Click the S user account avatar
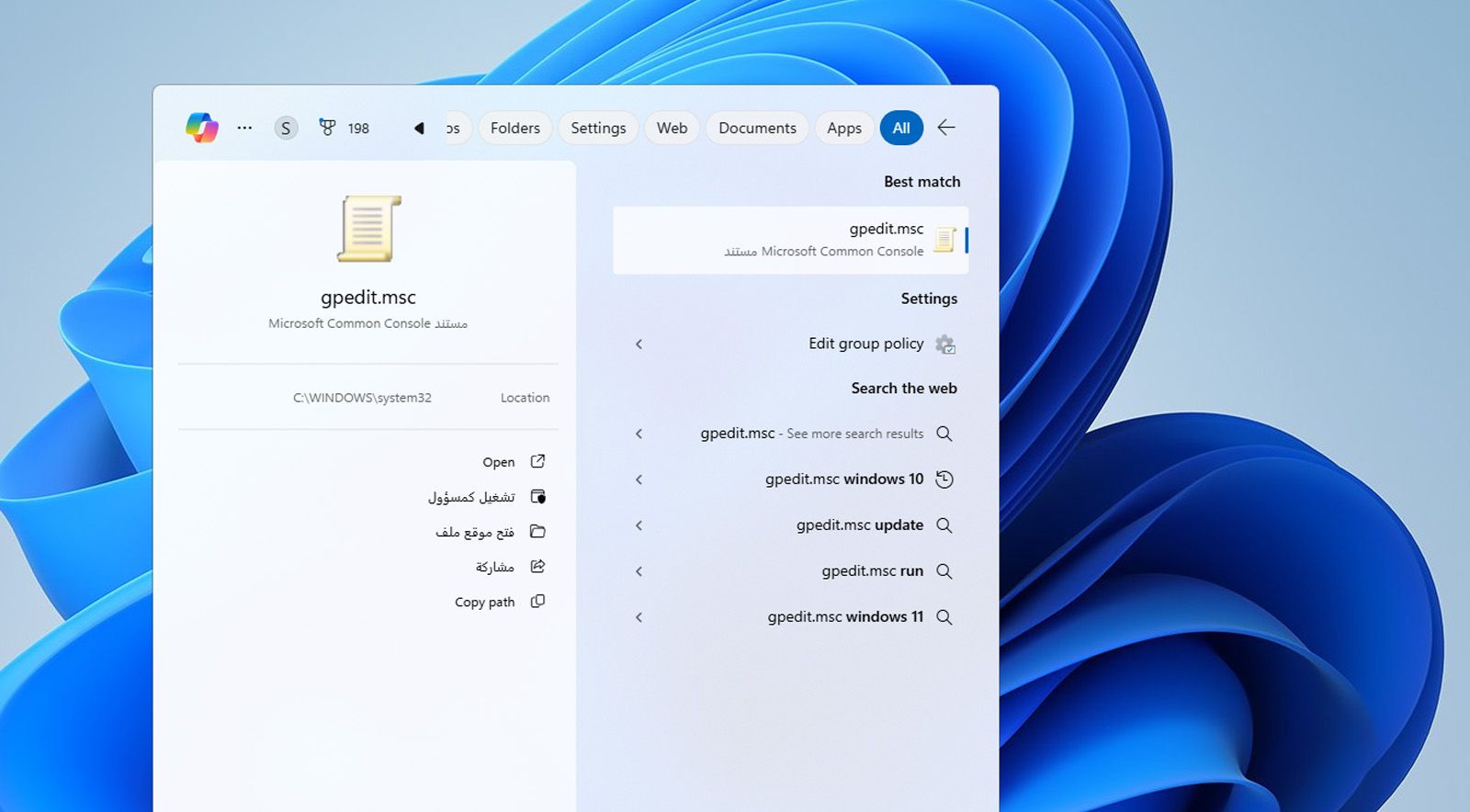 tap(286, 129)
